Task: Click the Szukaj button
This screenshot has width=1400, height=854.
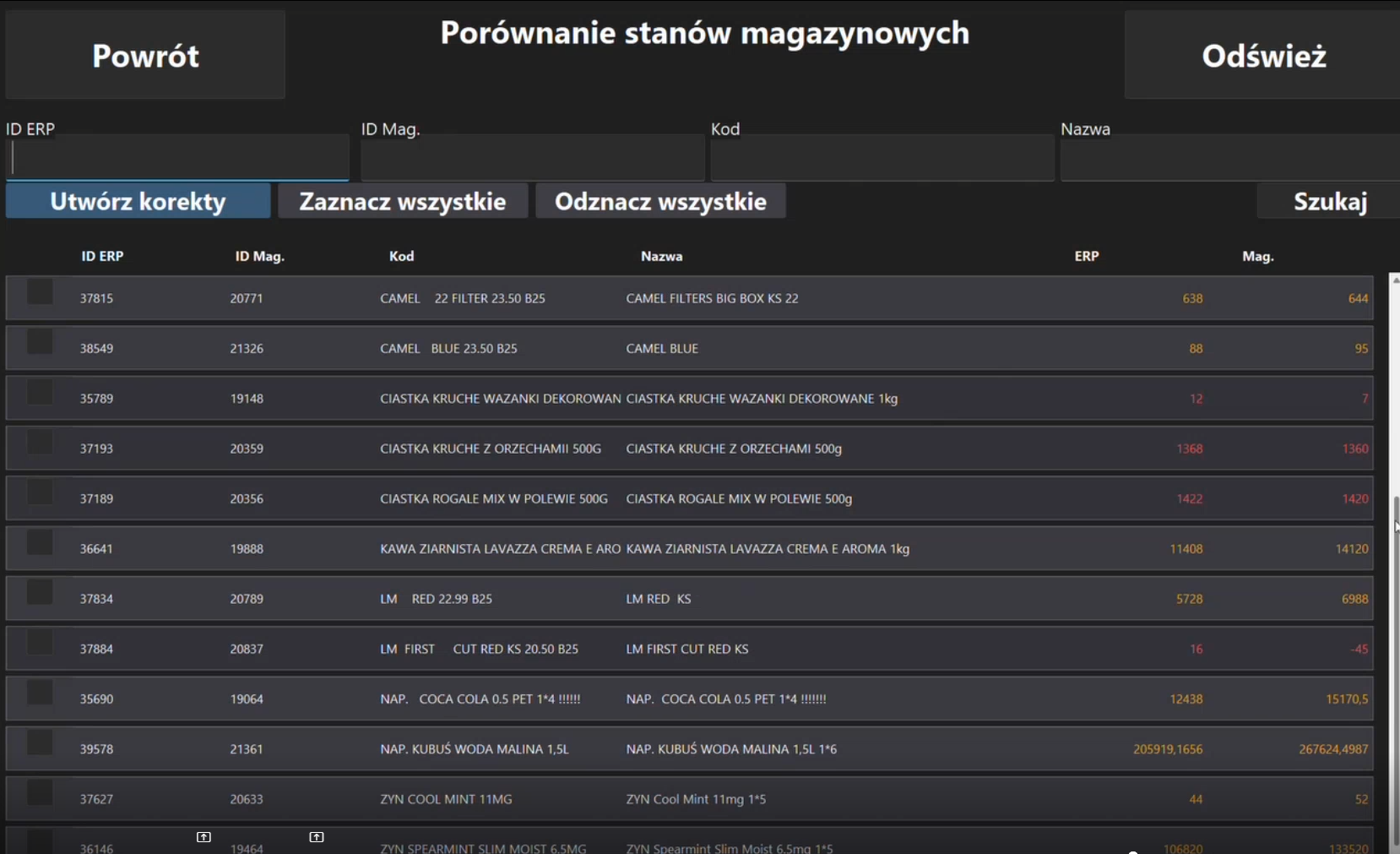Action: pyautogui.click(x=1329, y=201)
